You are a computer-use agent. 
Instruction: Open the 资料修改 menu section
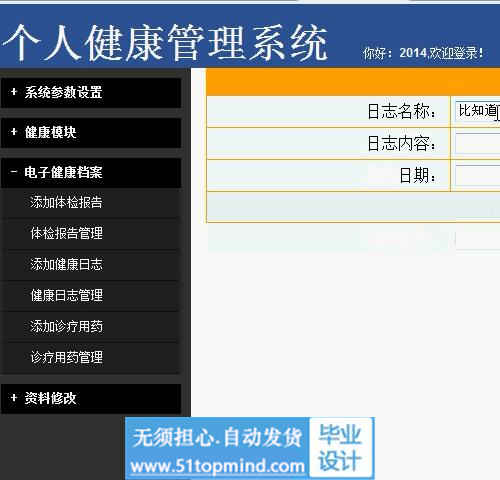click(x=91, y=399)
